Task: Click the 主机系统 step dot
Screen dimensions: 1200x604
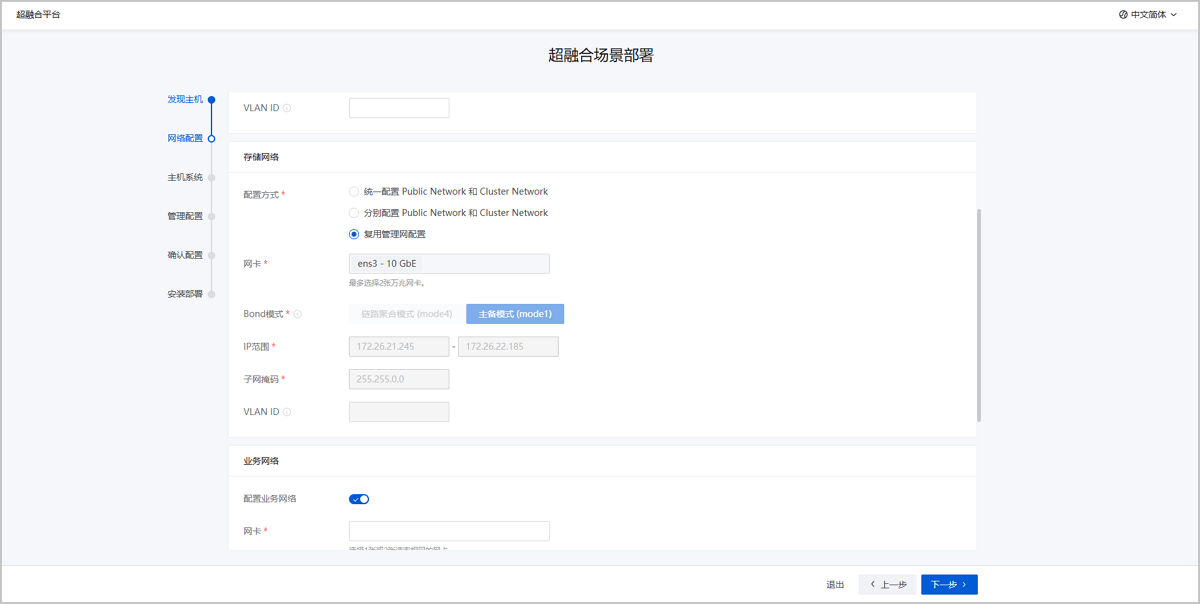Action: [x=212, y=178]
